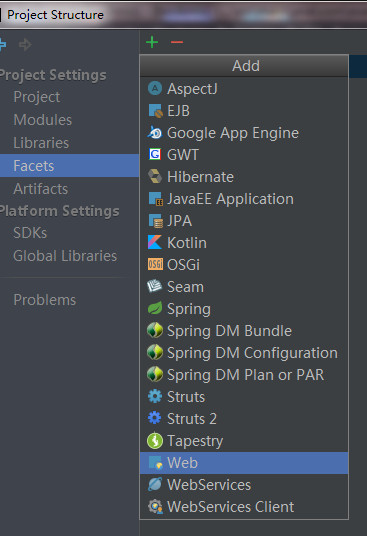Choose WebServices from the Add list
367x536 pixels.
[244, 485]
